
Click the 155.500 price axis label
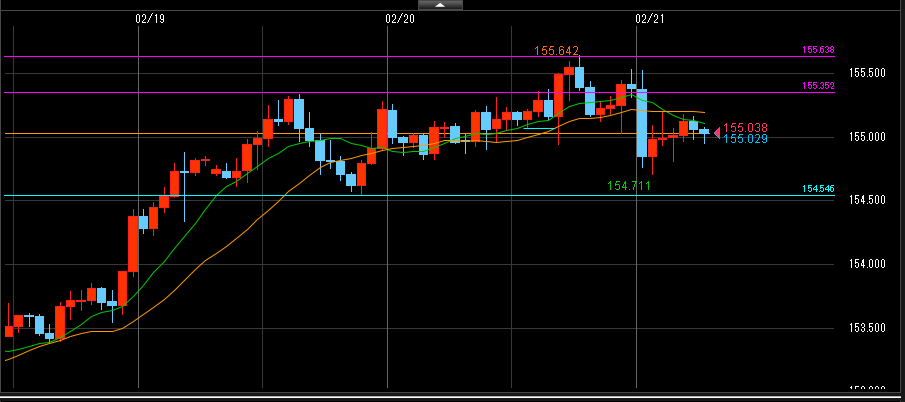866,73
